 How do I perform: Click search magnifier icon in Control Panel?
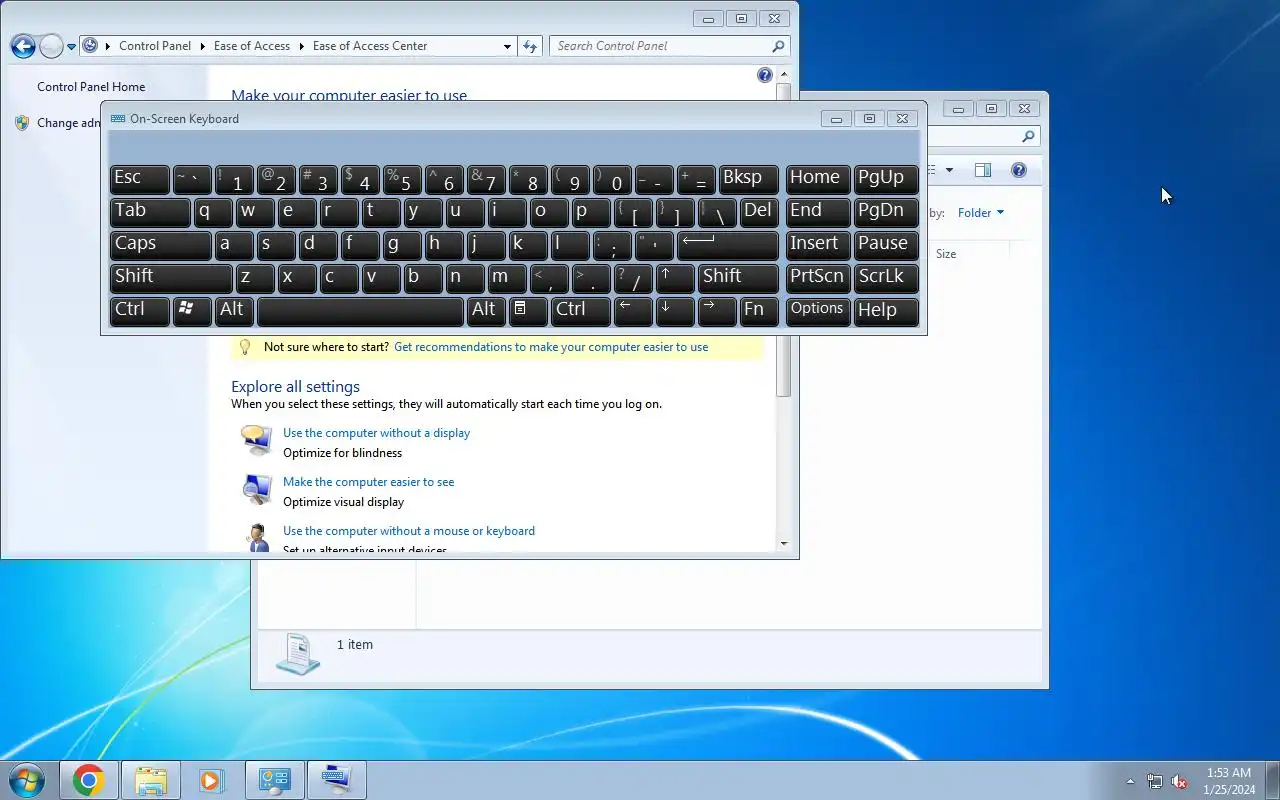coord(778,46)
